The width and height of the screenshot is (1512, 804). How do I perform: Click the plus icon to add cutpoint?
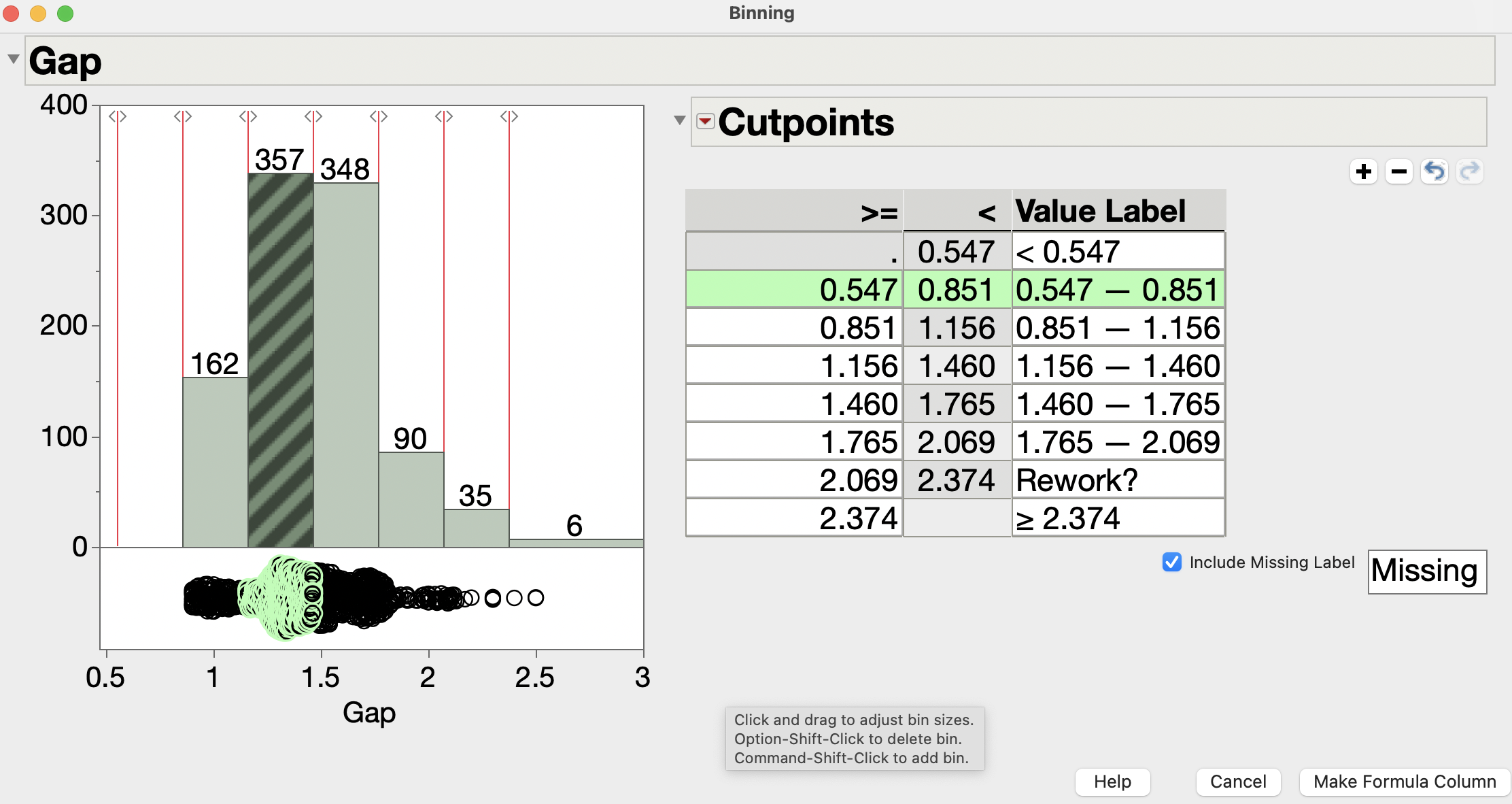(1364, 171)
